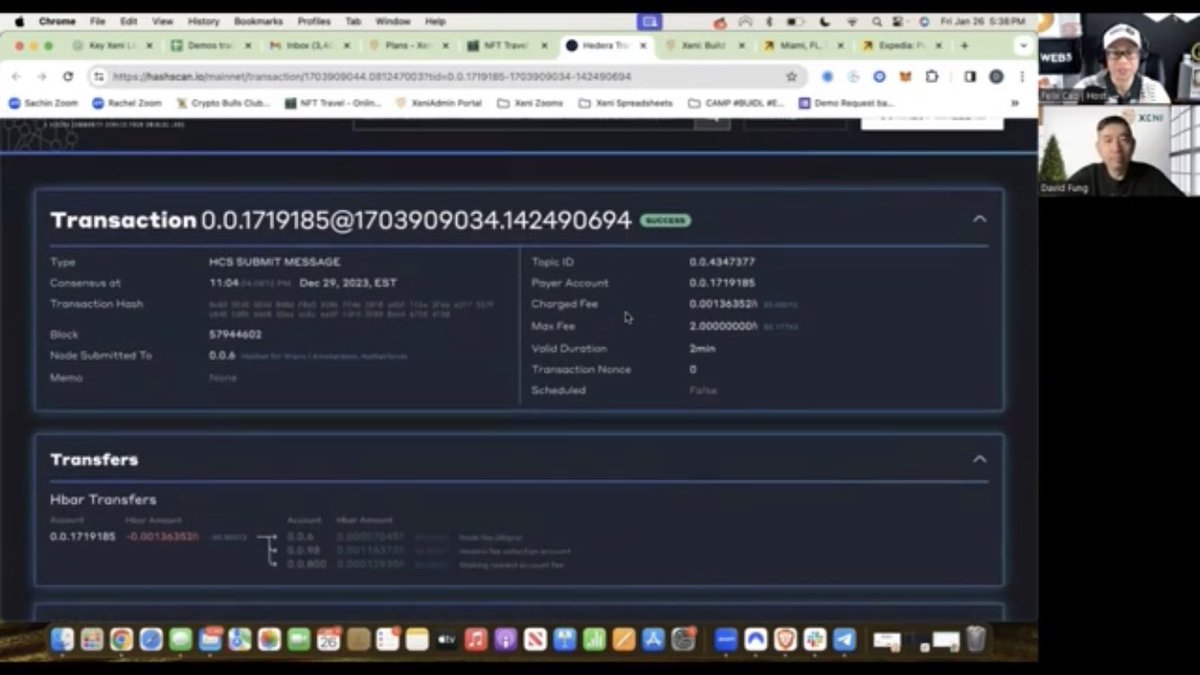Open Calendar from the Dock

(x=328, y=639)
